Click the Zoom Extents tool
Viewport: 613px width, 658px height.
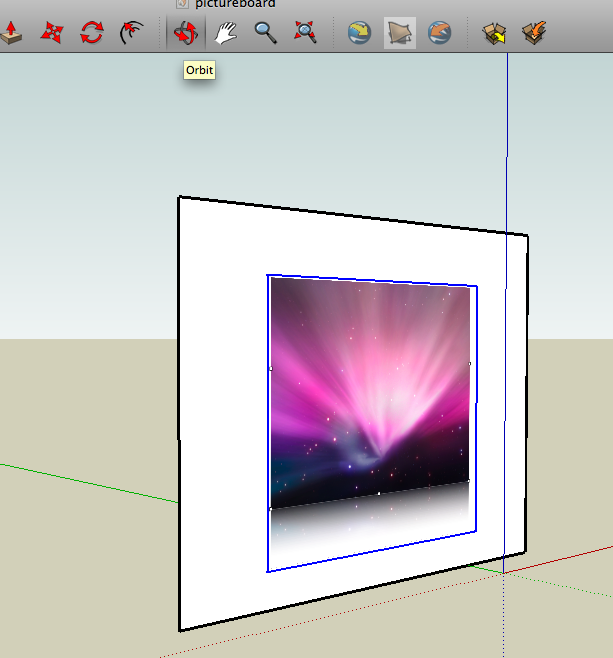[x=305, y=33]
